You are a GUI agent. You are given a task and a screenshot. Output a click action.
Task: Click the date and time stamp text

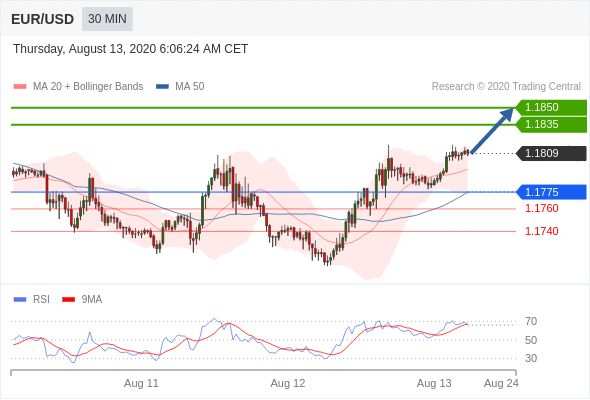[x=131, y=49]
